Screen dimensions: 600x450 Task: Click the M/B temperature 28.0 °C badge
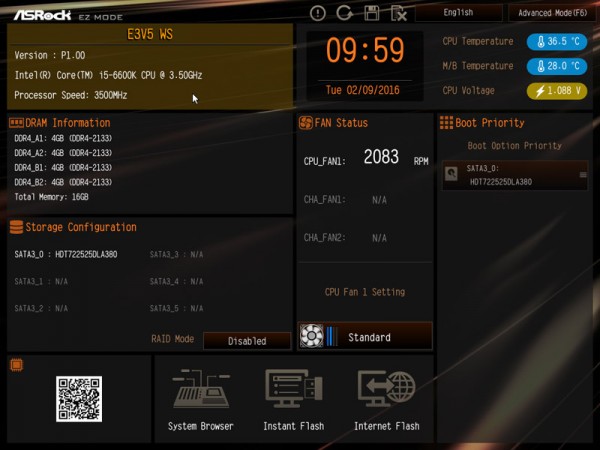(x=557, y=66)
